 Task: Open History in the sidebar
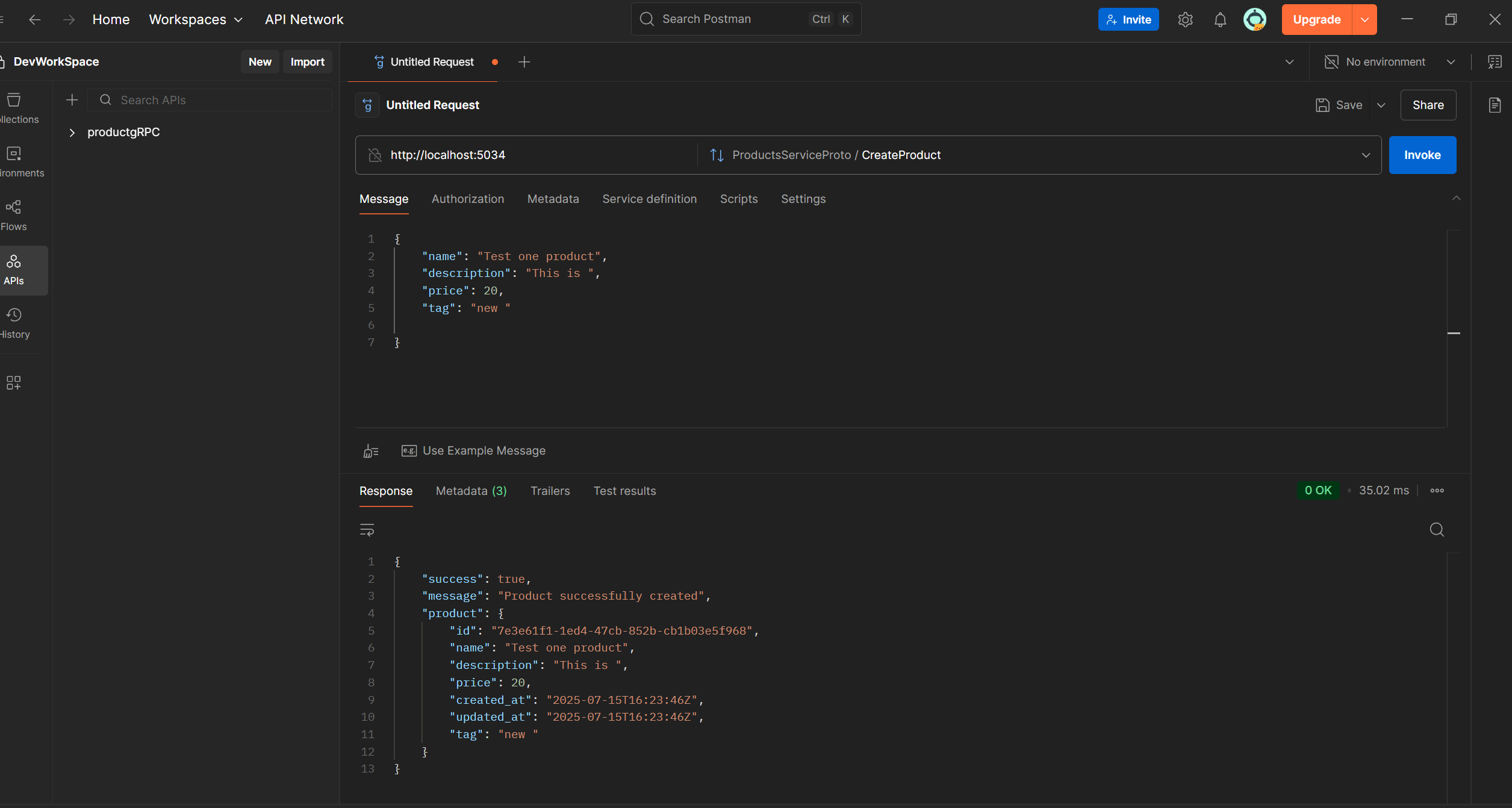(x=14, y=323)
